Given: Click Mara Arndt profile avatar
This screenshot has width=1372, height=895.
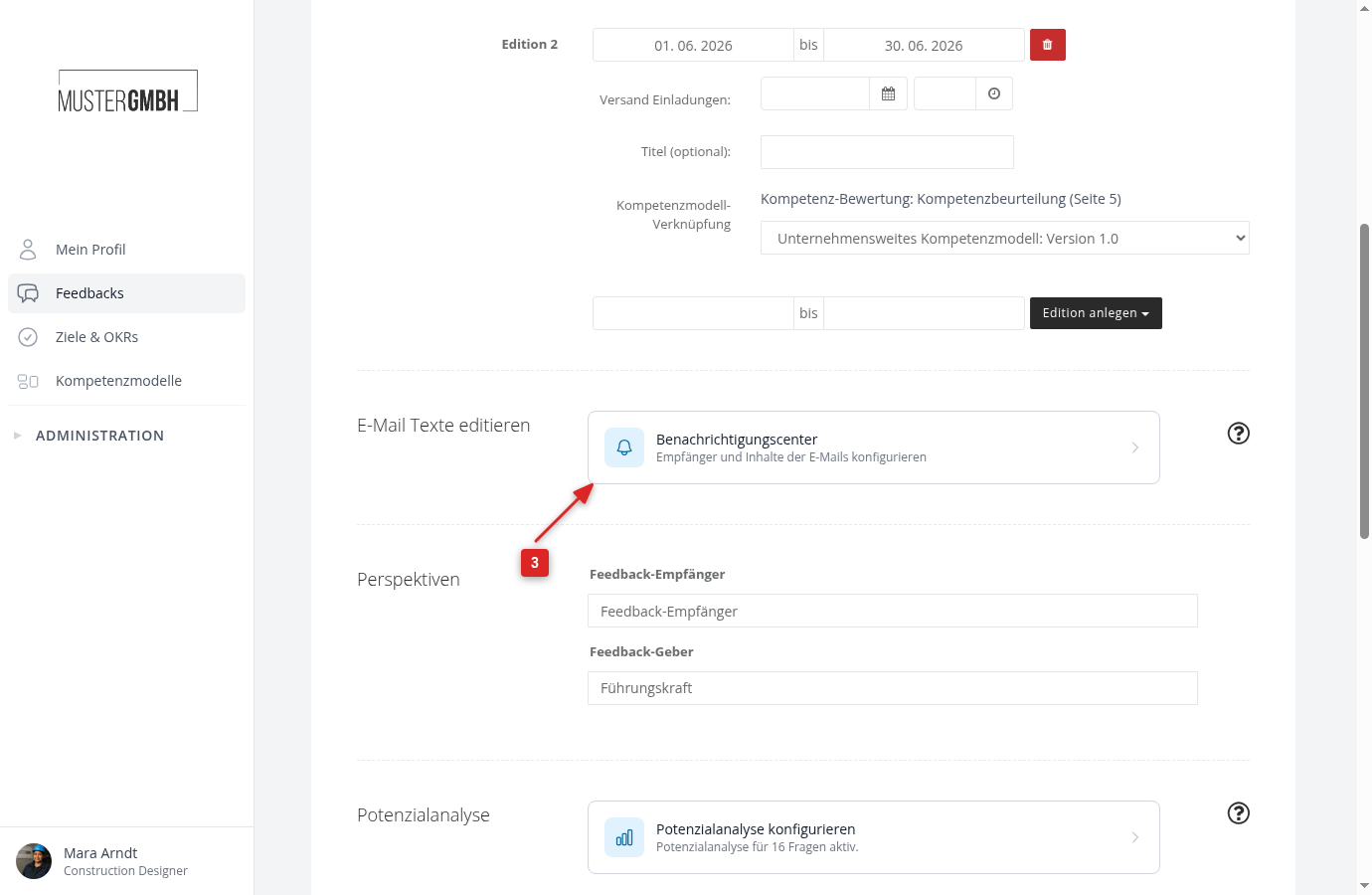Looking at the screenshot, I should tap(34, 861).
